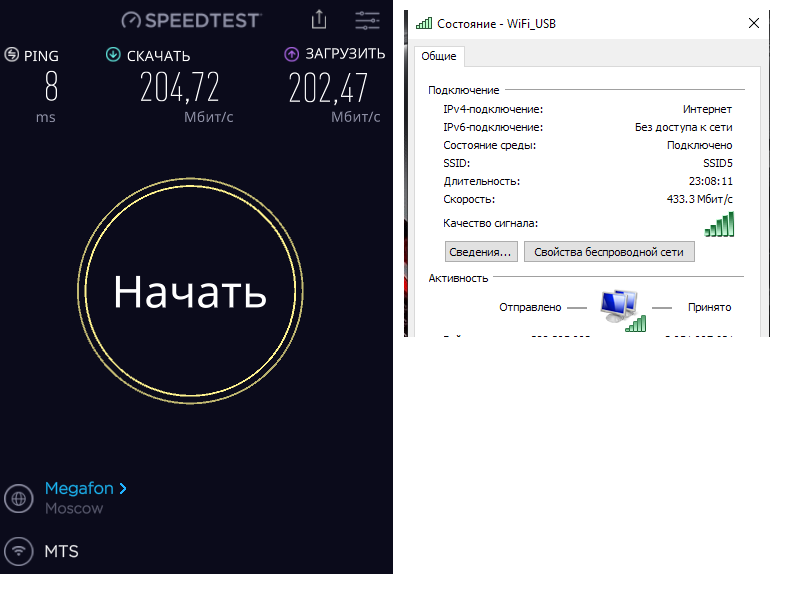Click the 202,47 upload speed result
The image size is (800, 600).
pyautogui.click(x=328, y=89)
